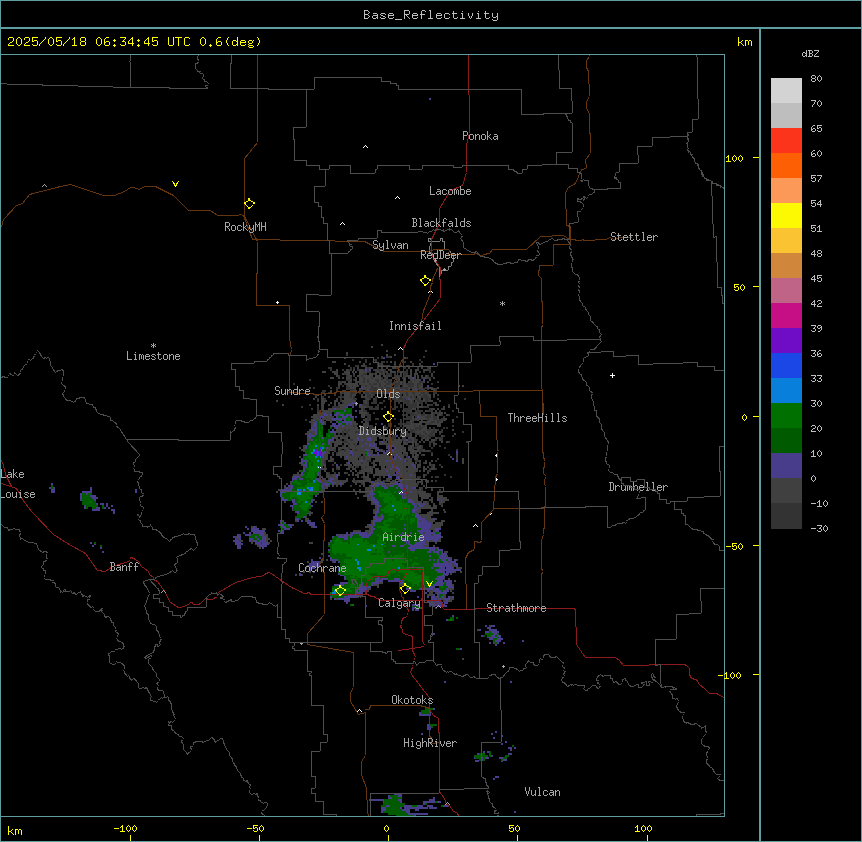Image resolution: width=862 pixels, height=842 pixels.
Task: Click the -50 tick label on the right vertical axis
Action: 734,546
